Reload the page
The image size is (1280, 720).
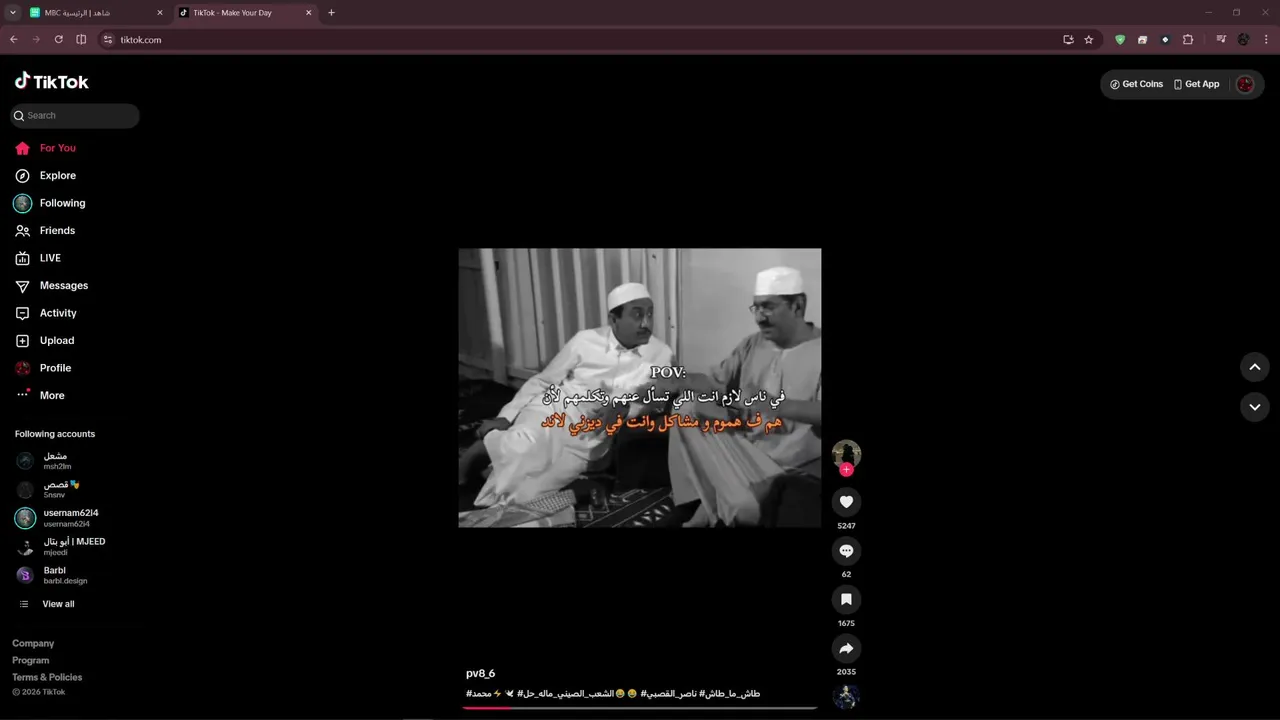click(58, 40)
